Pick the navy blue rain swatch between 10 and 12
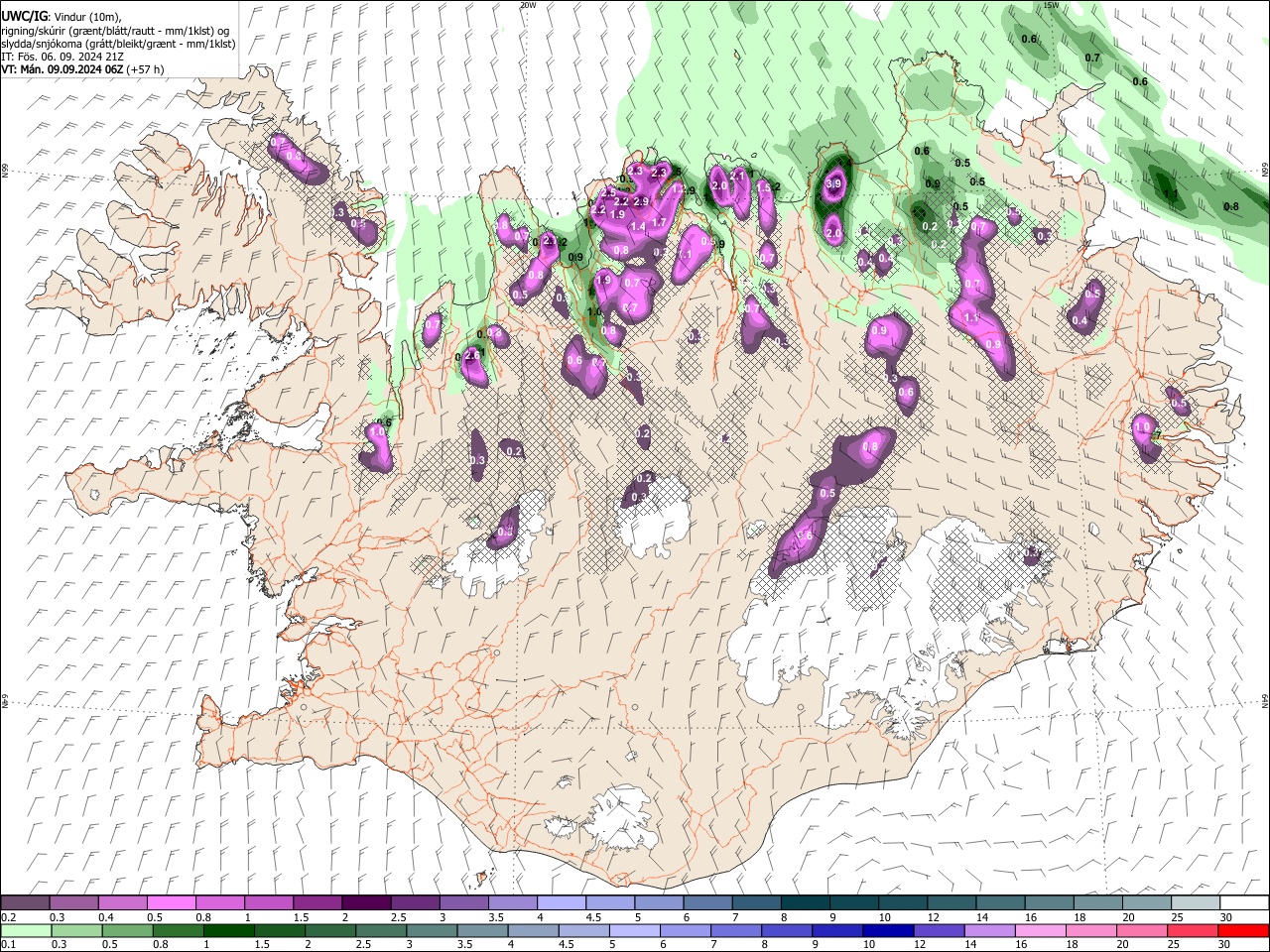1270x952 pixels. click(888, 930)
